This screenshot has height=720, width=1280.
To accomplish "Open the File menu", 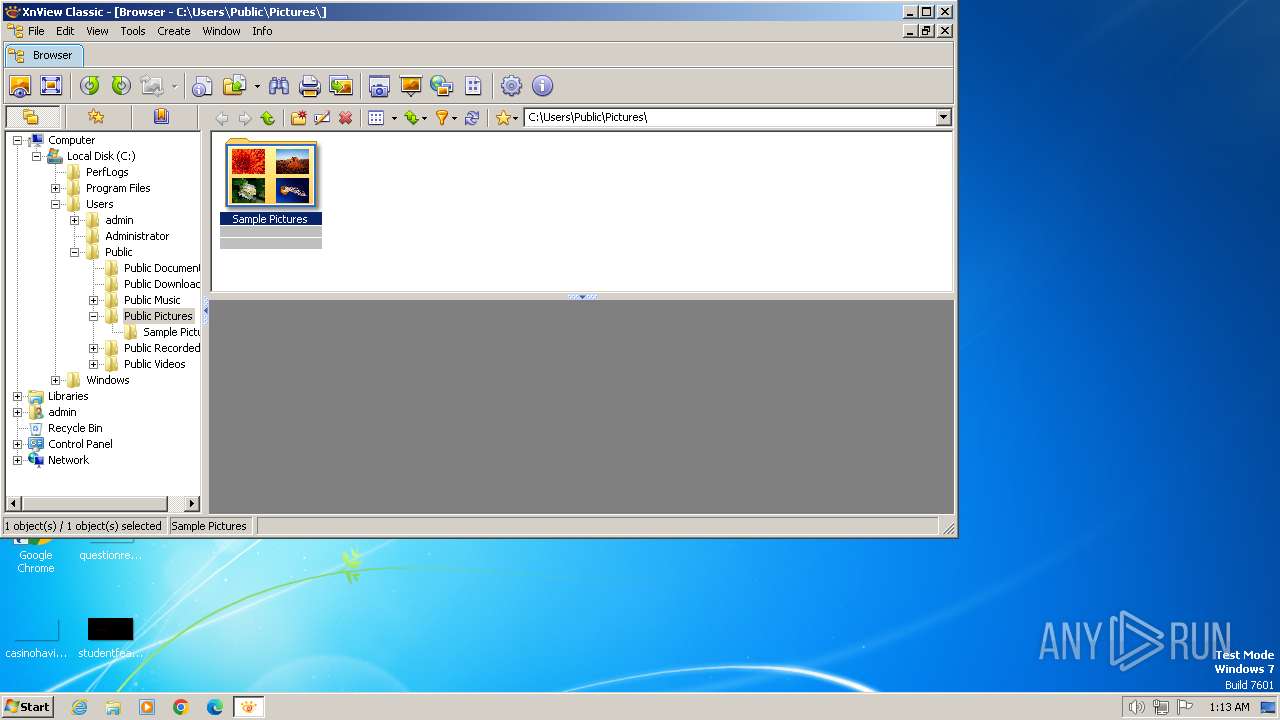I will (36, 31).
